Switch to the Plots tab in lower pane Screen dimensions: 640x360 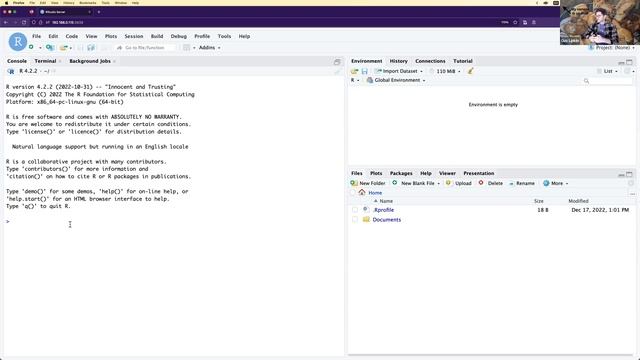coord(376,173)
